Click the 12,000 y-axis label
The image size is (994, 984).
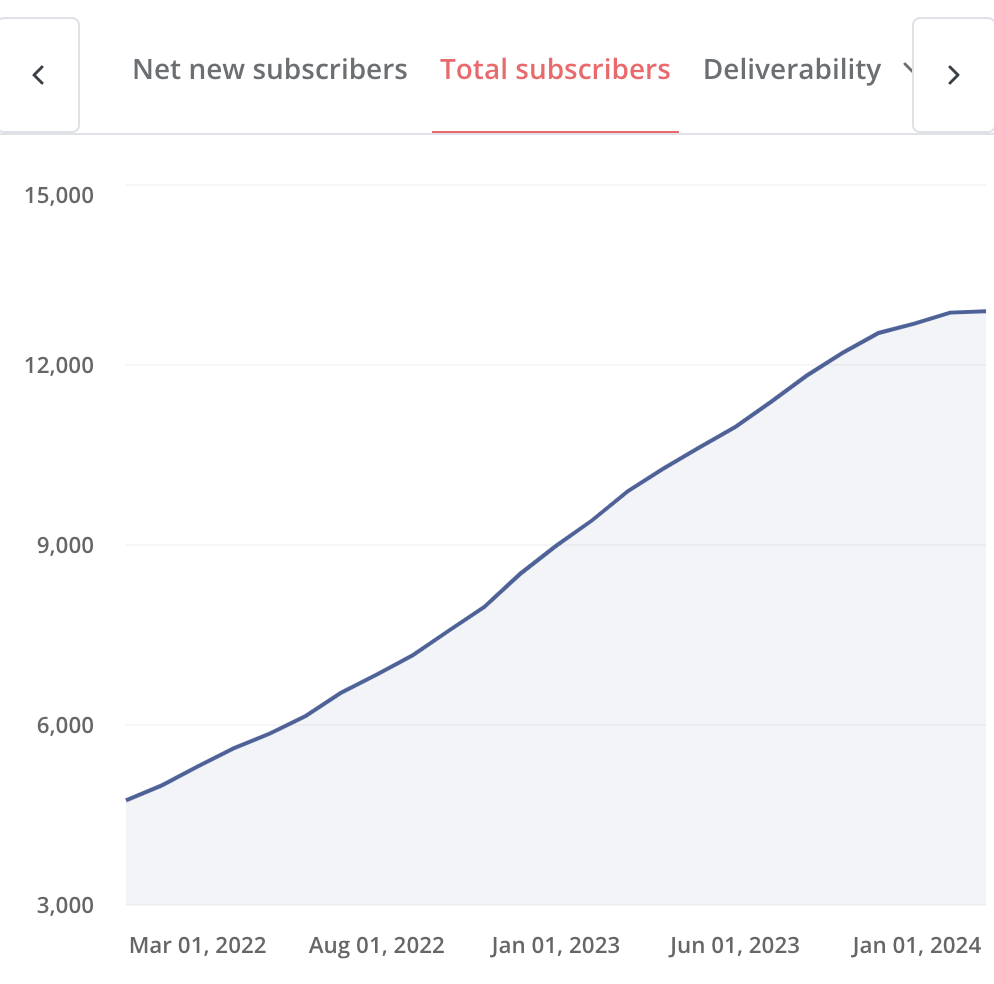click(x=59, y=365)
